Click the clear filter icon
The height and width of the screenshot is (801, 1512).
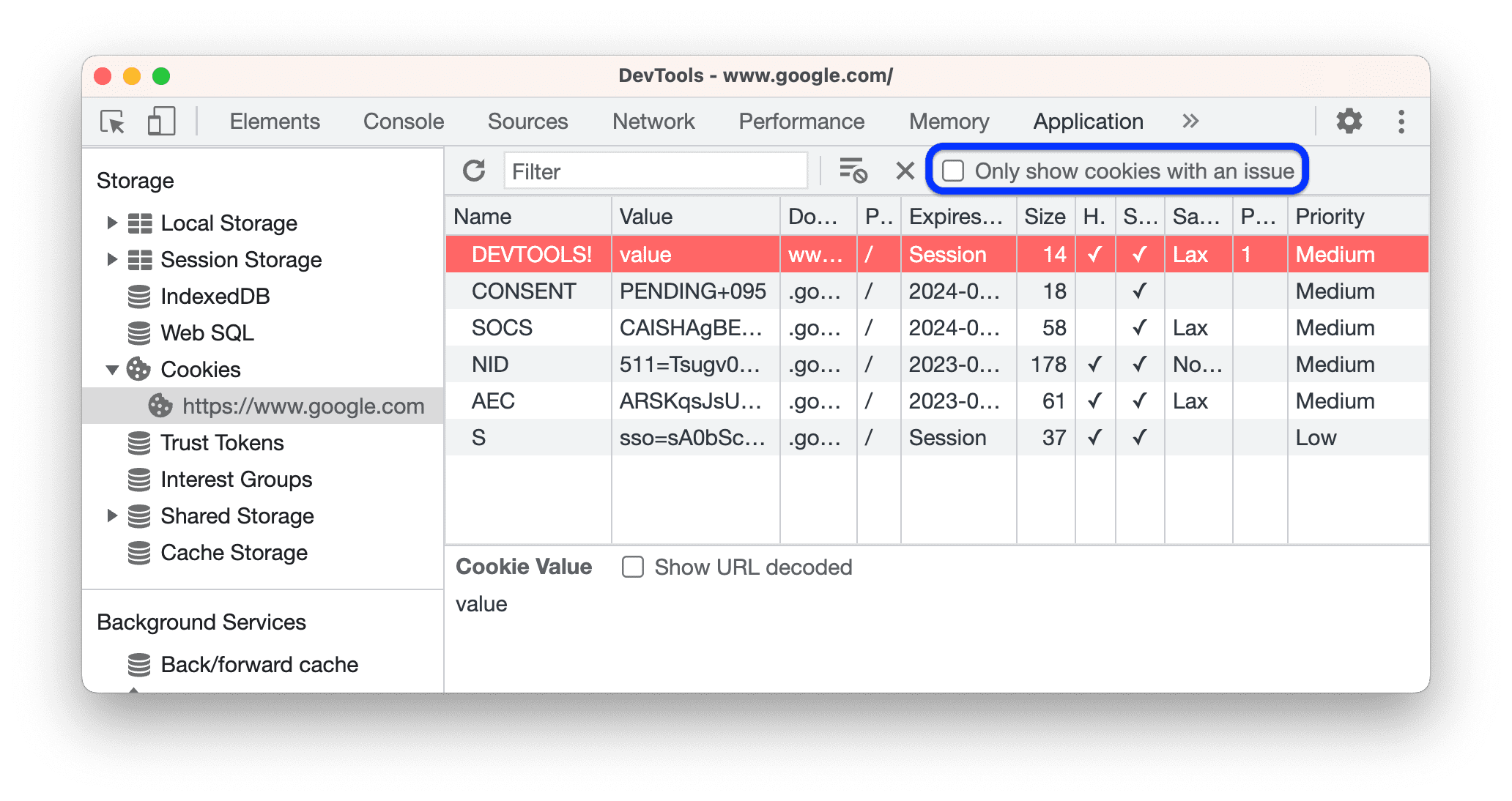[900, 170]
